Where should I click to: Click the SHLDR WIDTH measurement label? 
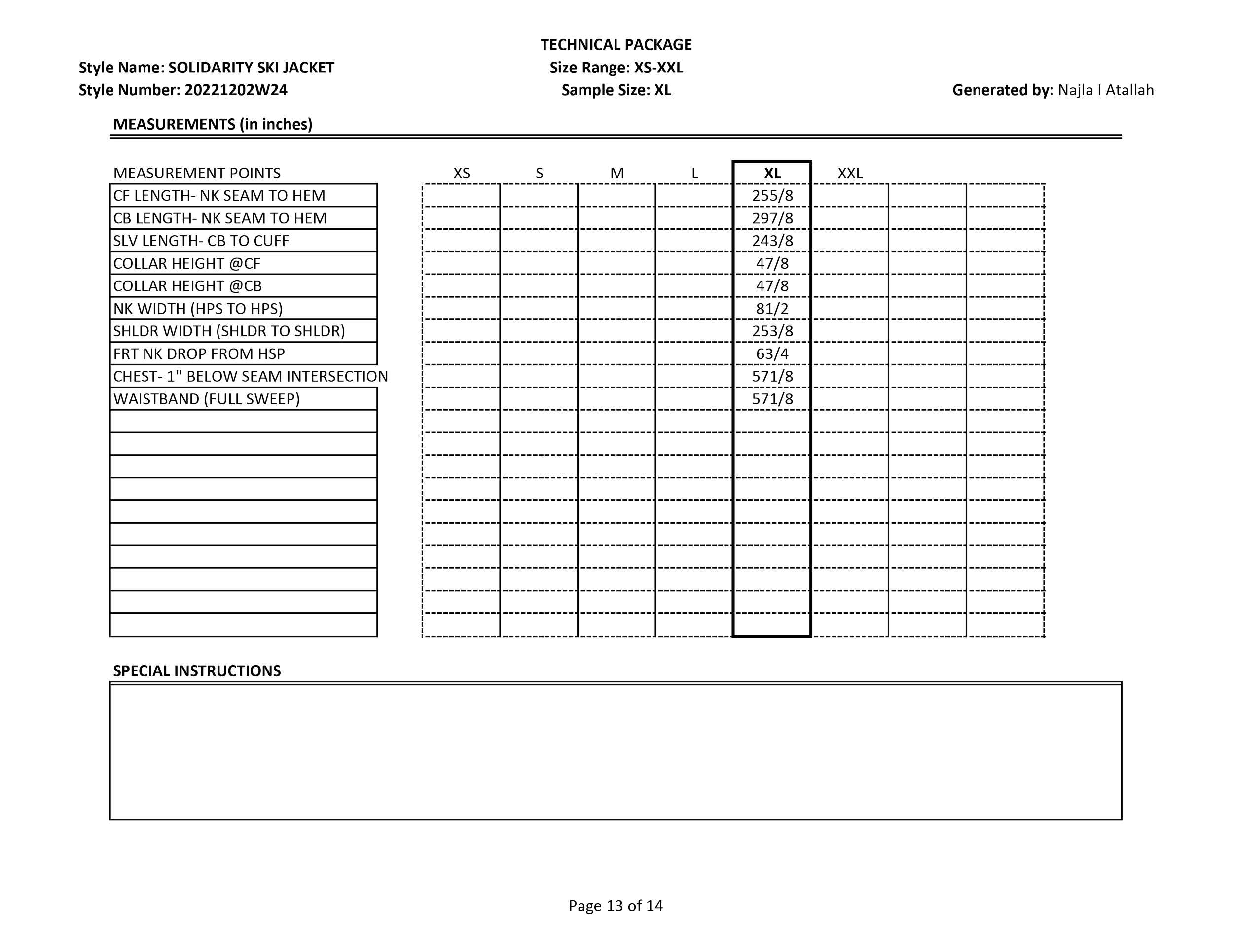(229, 331)
